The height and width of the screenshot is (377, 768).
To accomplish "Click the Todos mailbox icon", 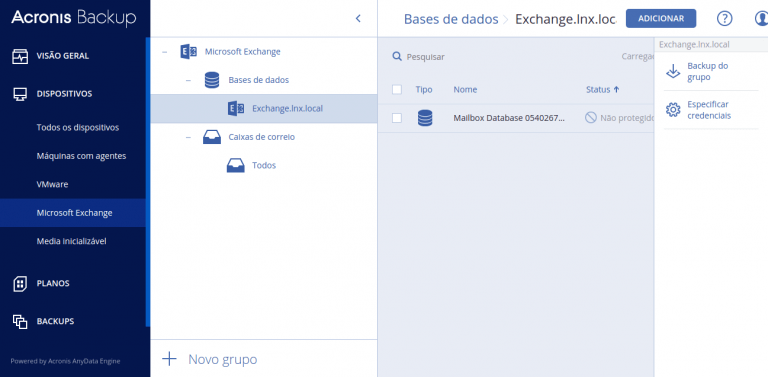I will pos(236,165).
